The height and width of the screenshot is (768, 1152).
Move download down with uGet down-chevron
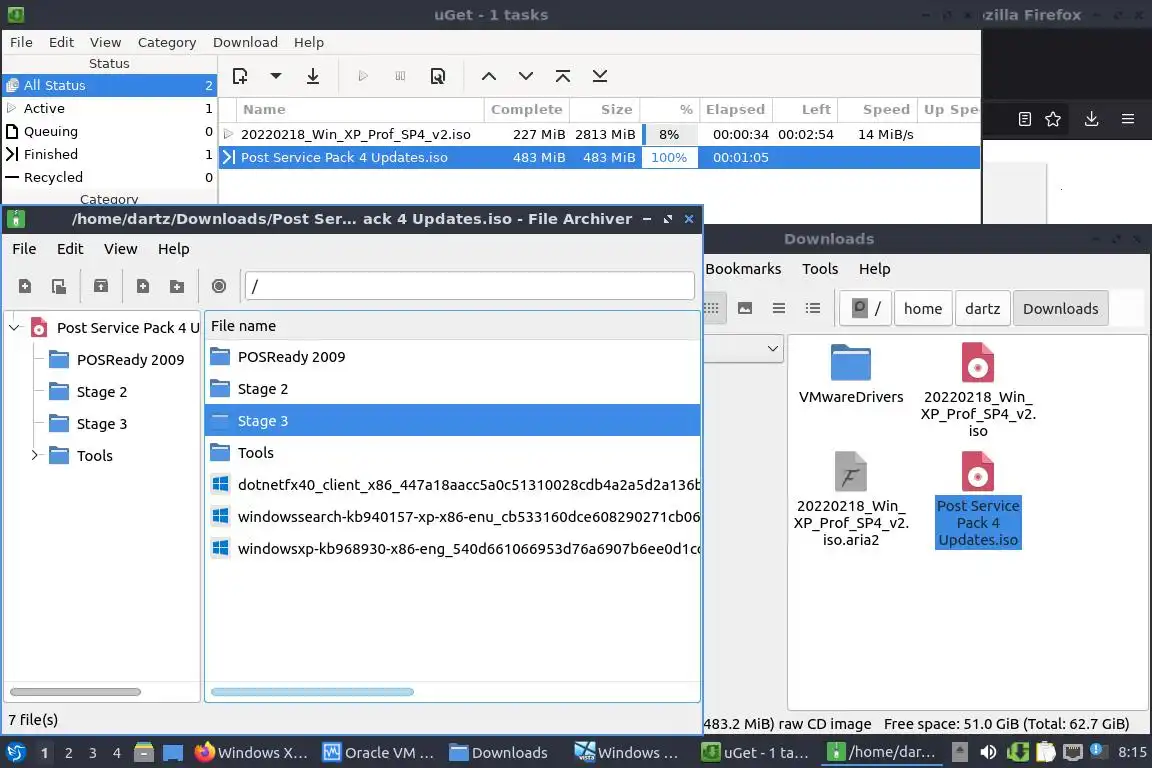coord(526,76)
